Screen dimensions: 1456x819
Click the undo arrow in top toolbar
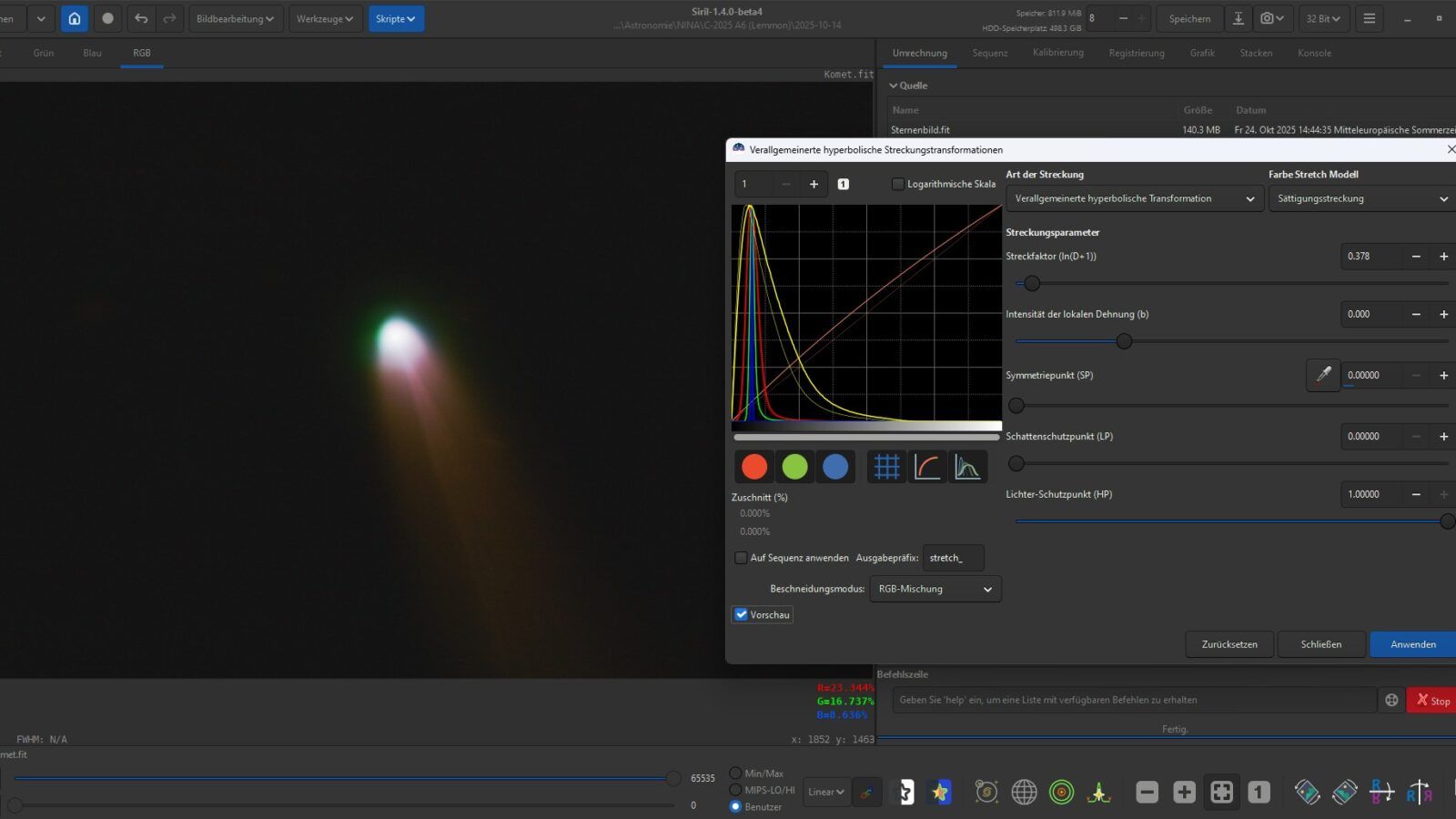point(141,18)
